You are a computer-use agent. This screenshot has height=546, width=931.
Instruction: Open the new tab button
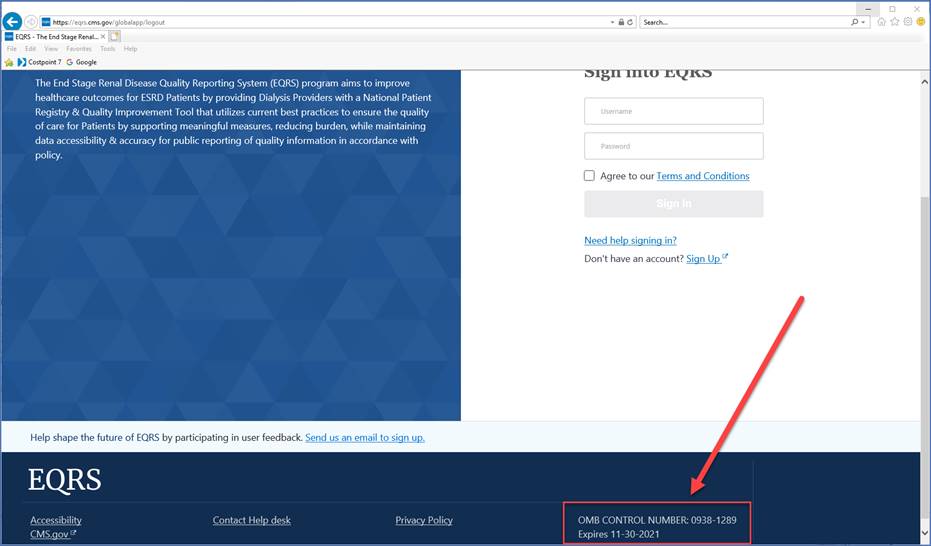[x=115, y=36]
